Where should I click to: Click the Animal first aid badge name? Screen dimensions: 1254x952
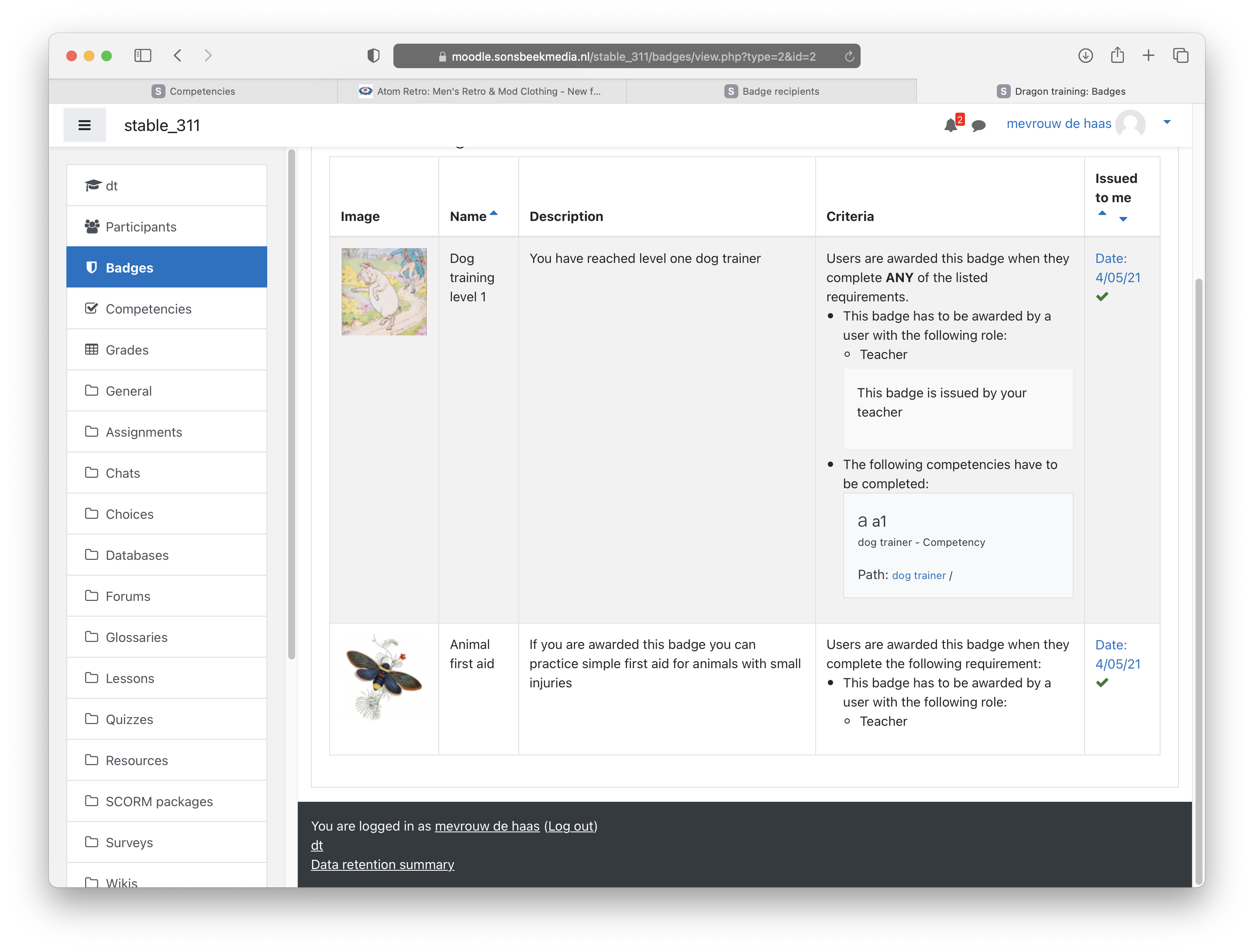472,654
